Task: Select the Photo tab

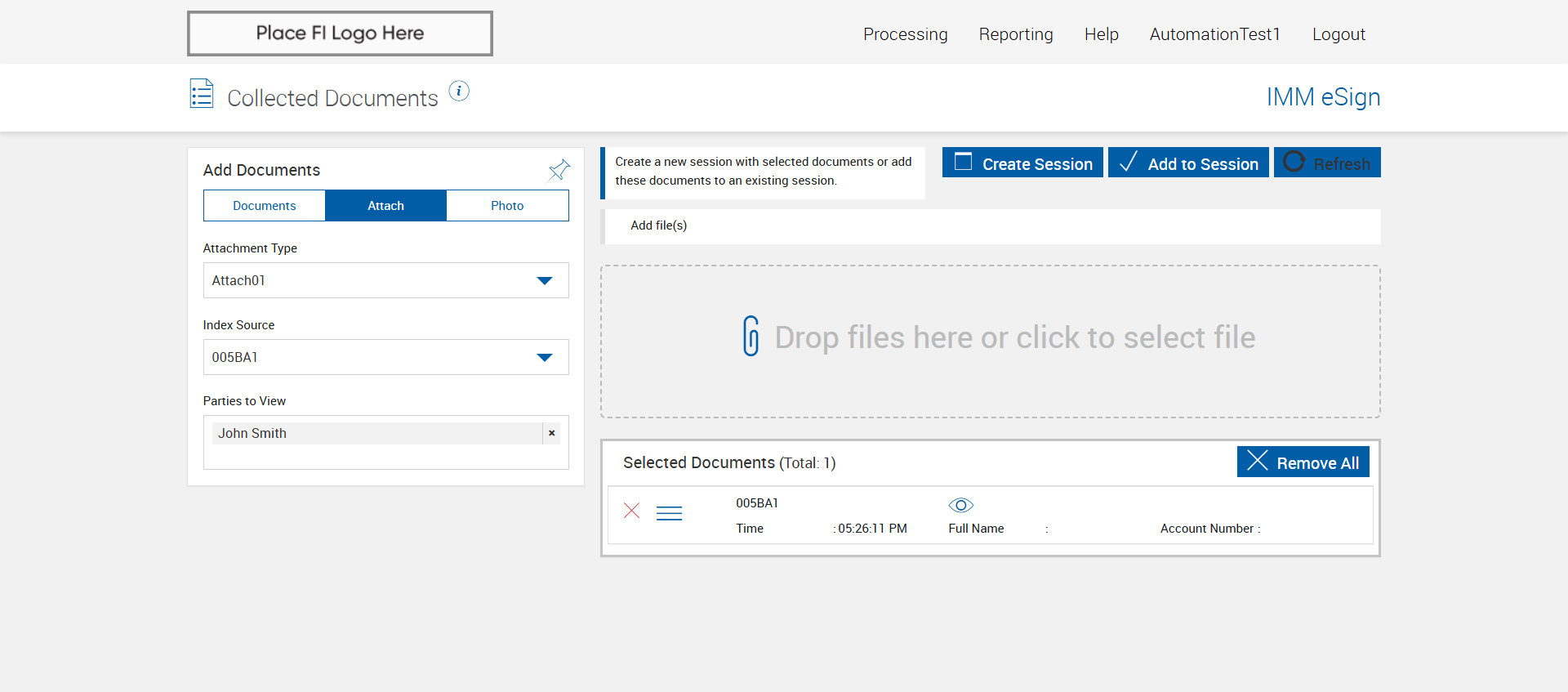Action: [x=507, y=206]
